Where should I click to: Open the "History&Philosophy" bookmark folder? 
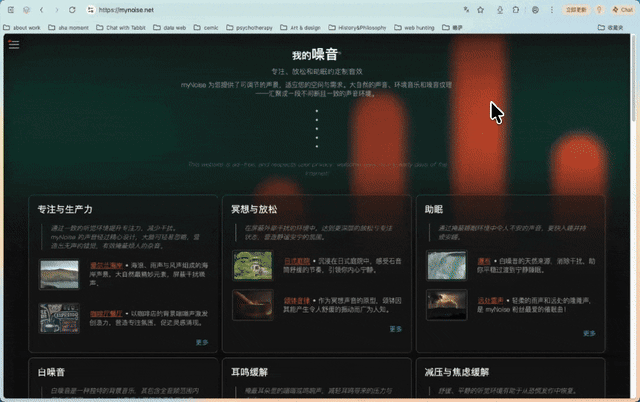coord(358,28)
